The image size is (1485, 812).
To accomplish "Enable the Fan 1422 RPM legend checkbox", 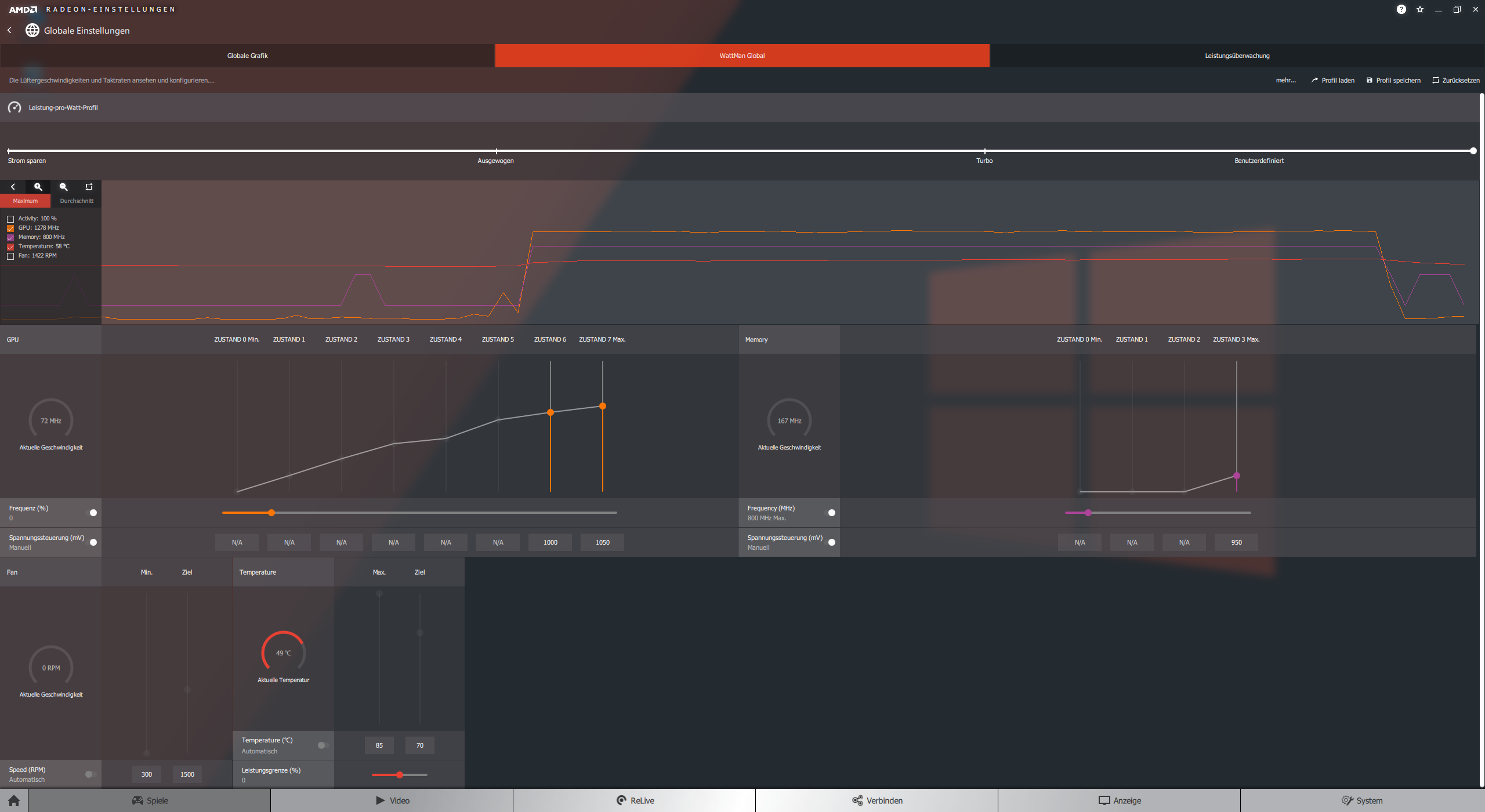I will pos(10,256).
